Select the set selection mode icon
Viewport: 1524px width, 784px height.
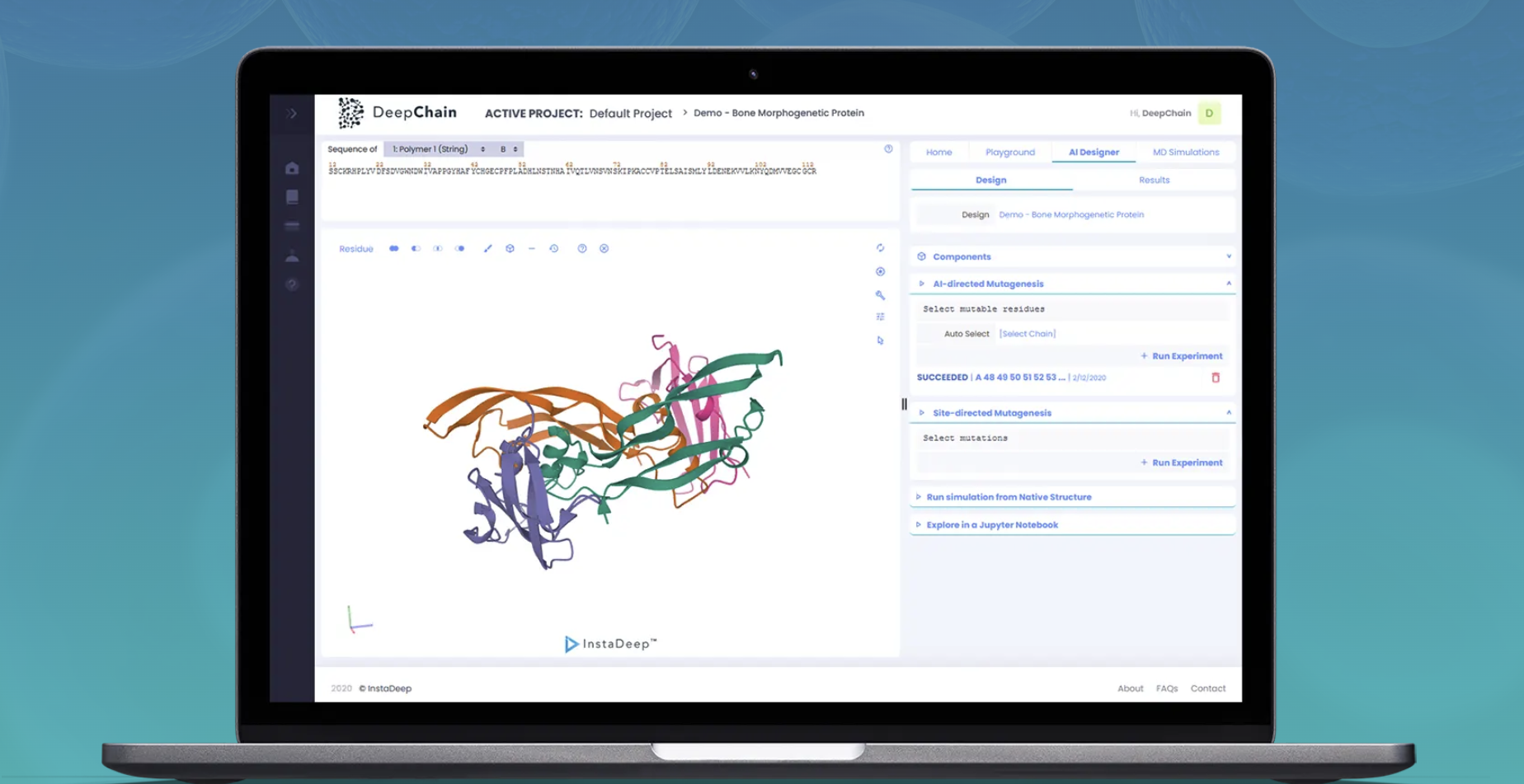[x=460, y=248]
